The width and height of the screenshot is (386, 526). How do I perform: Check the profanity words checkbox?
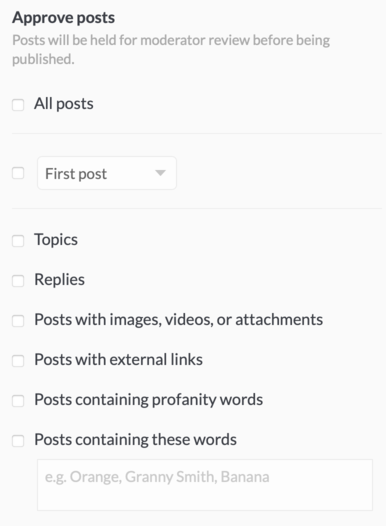pyautogui.click(x=18, y=401)
